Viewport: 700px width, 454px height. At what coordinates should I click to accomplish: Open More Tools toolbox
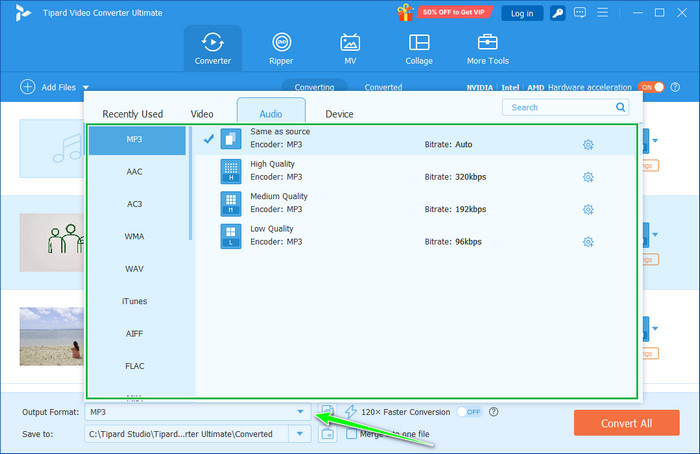[488, 48]
